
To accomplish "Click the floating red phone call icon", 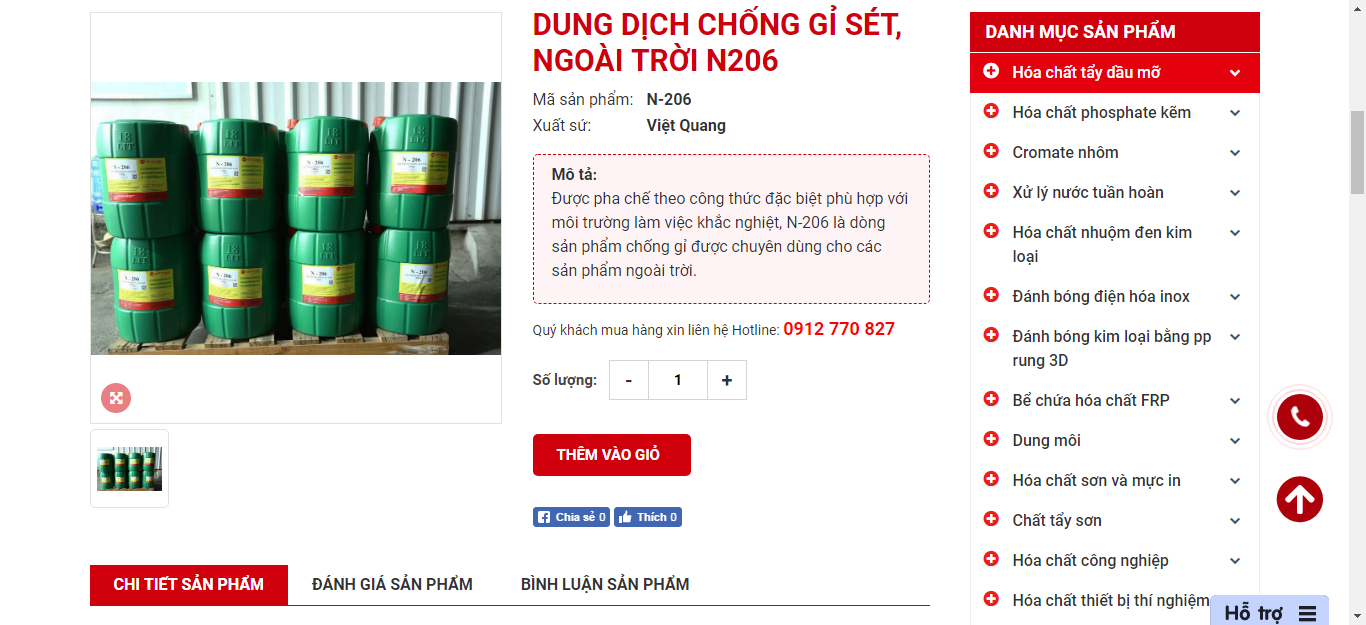I will pos(1300,417).
